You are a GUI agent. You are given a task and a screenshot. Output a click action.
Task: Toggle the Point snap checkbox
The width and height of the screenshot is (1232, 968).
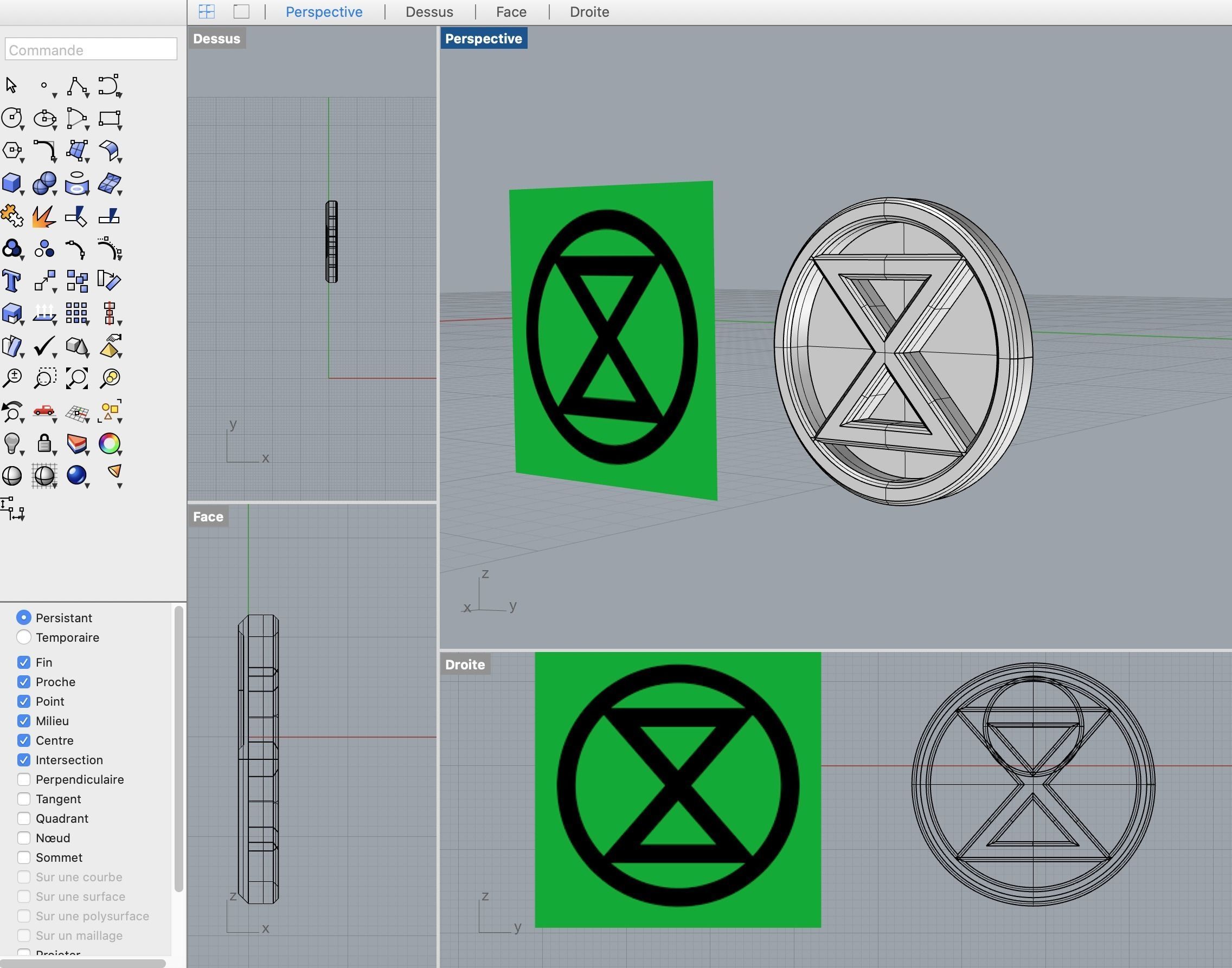[24, 701]
